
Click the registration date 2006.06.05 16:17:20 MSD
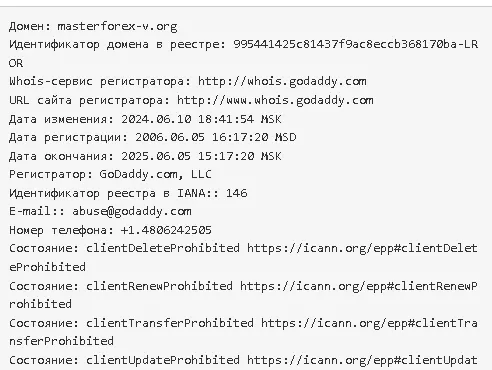(x=215, y=137)
